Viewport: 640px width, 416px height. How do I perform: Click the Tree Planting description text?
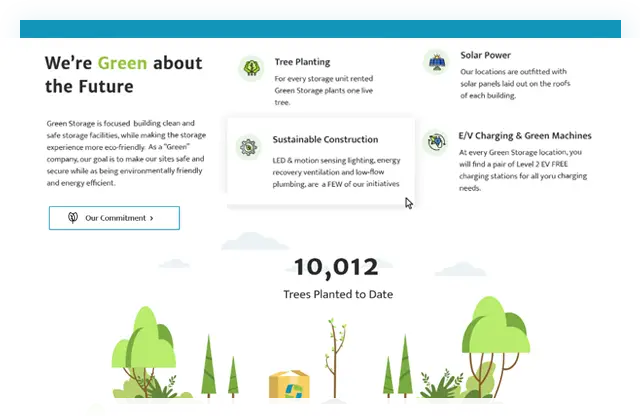click(x=324, y=90)
